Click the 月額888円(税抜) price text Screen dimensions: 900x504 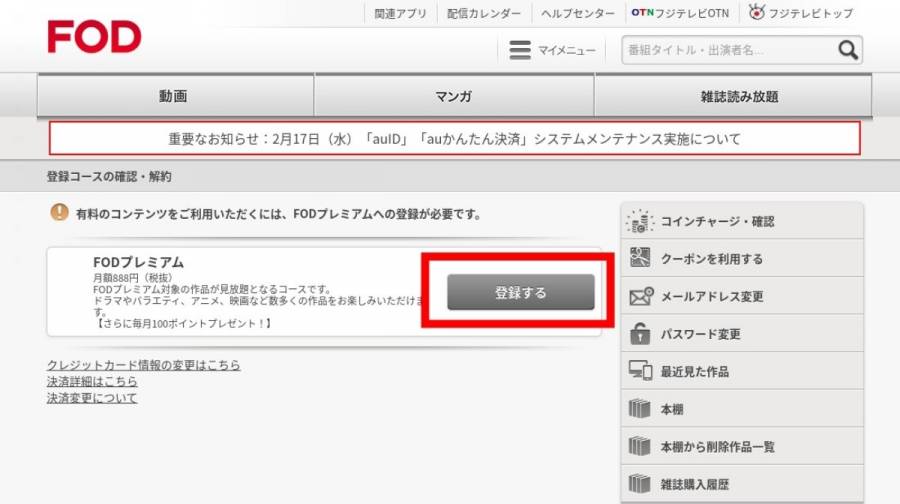pos(133,278)
